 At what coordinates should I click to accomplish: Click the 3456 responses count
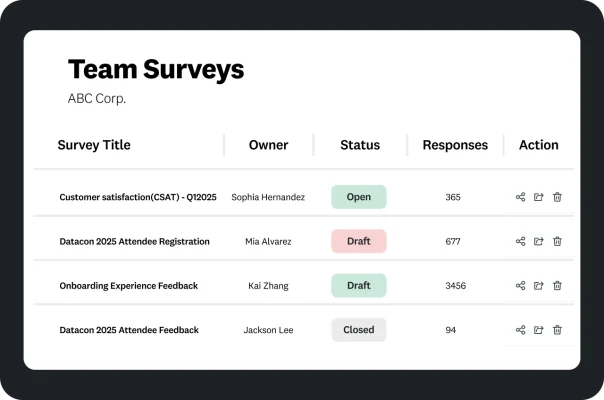pyautogui.click(x=456, y=286)
